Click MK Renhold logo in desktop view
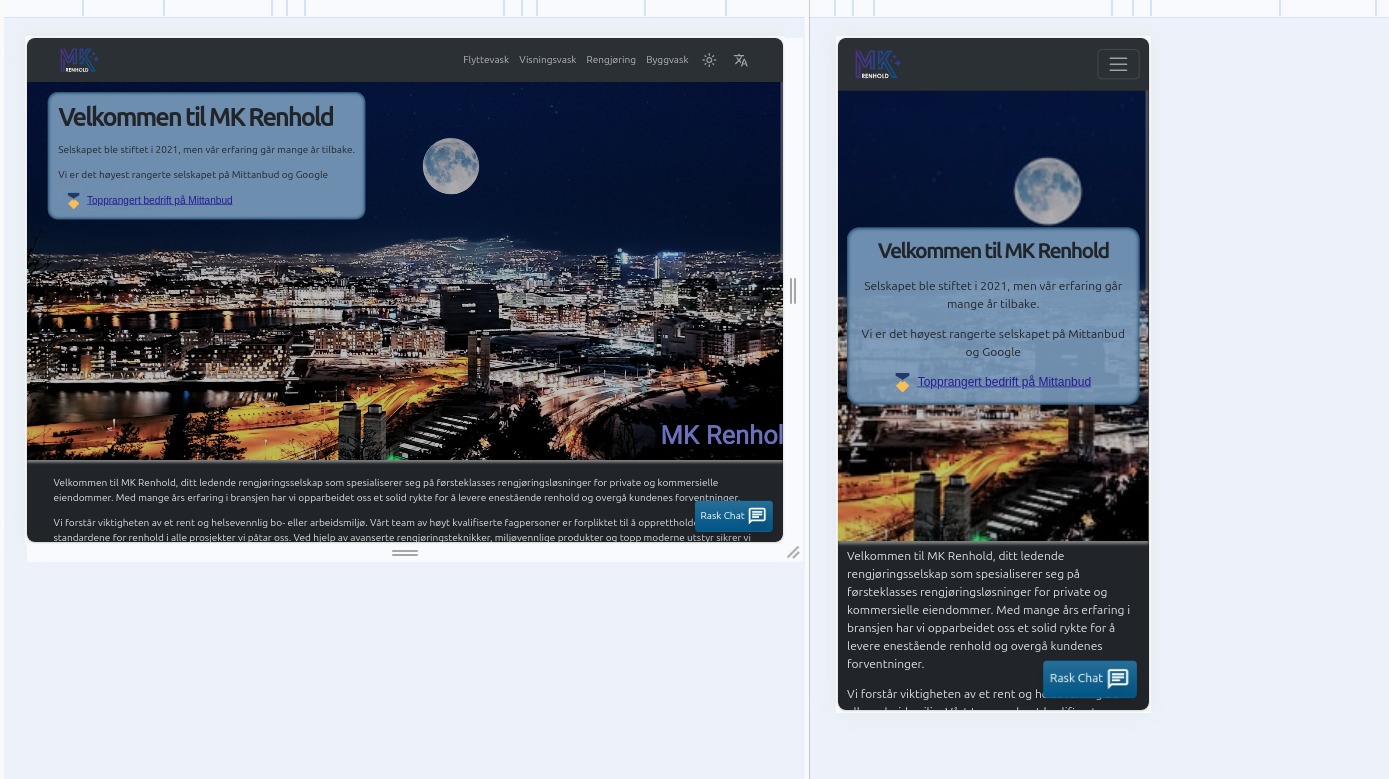The width and height of the screenshot is (1389, 779). tap(78, 61)
